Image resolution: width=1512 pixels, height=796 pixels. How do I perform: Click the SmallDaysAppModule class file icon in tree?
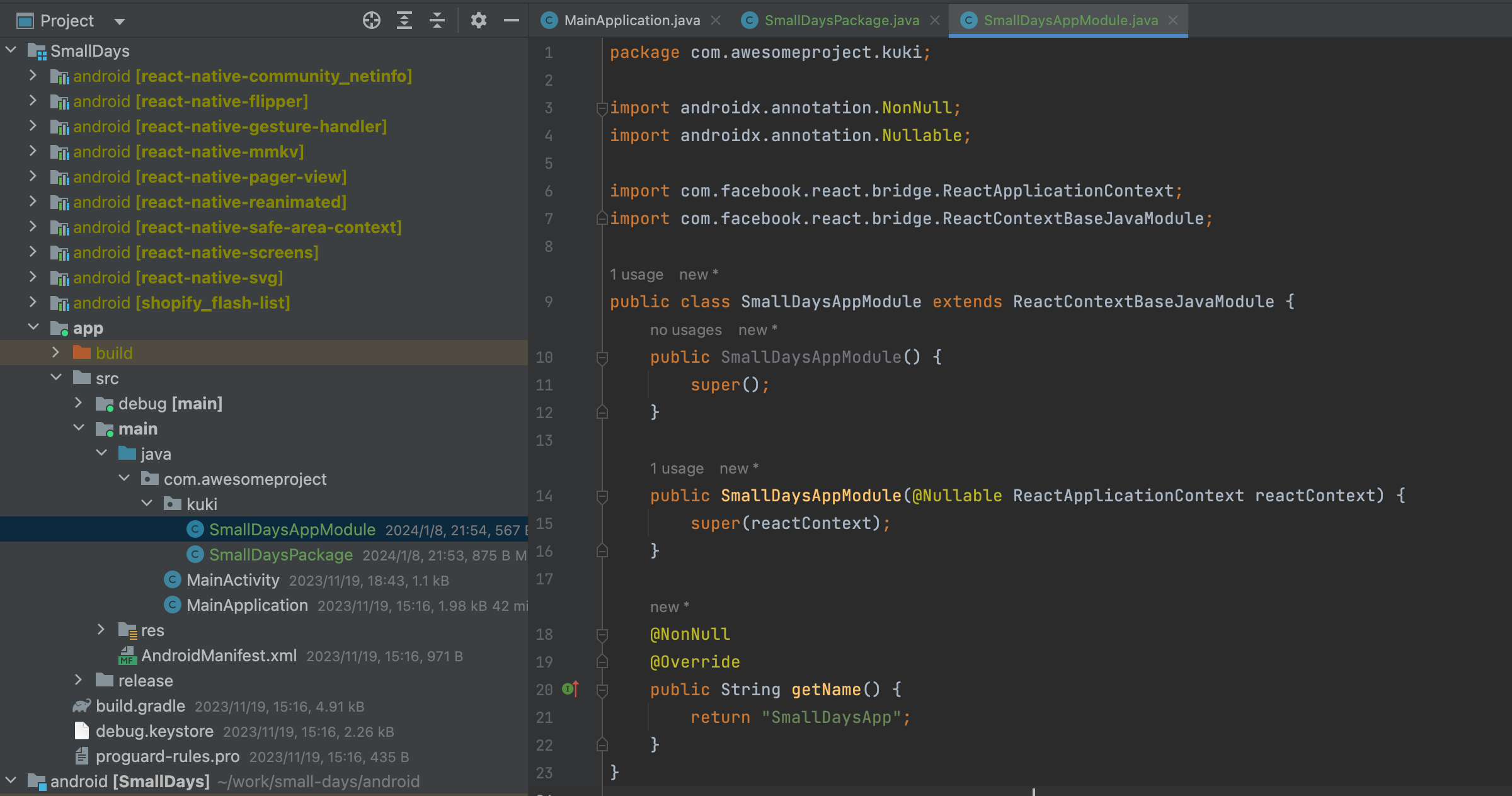(x=195, y=530)
